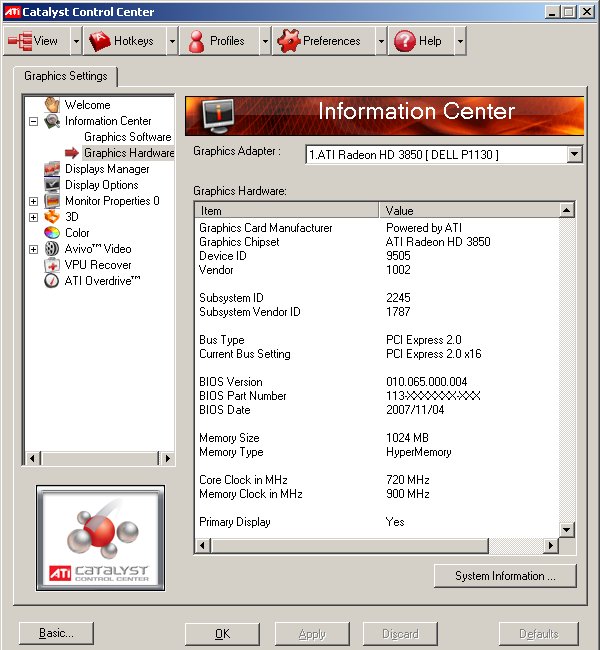Image resolution: width=600 pixels, height=650 pixels.
Task: Click the Welcome hand icon in tree
Action: 52,104
